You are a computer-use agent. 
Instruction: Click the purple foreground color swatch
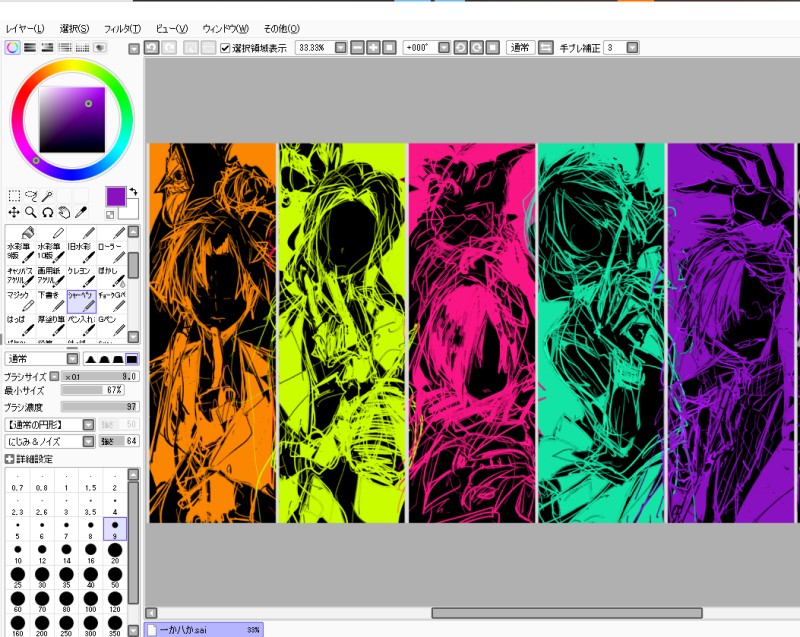115,196
